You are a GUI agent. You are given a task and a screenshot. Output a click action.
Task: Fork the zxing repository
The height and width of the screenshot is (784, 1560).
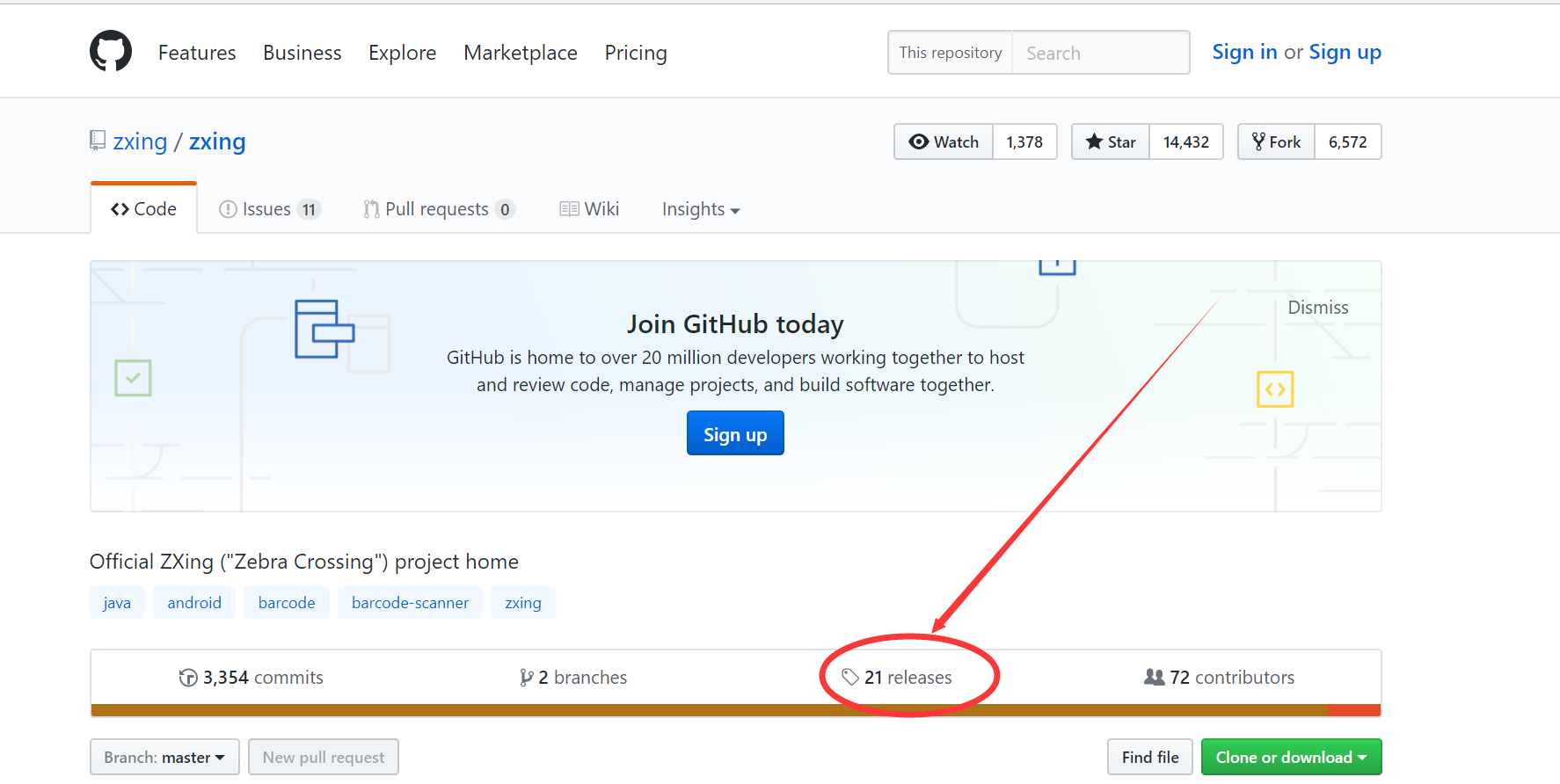tap(1277, 142)
